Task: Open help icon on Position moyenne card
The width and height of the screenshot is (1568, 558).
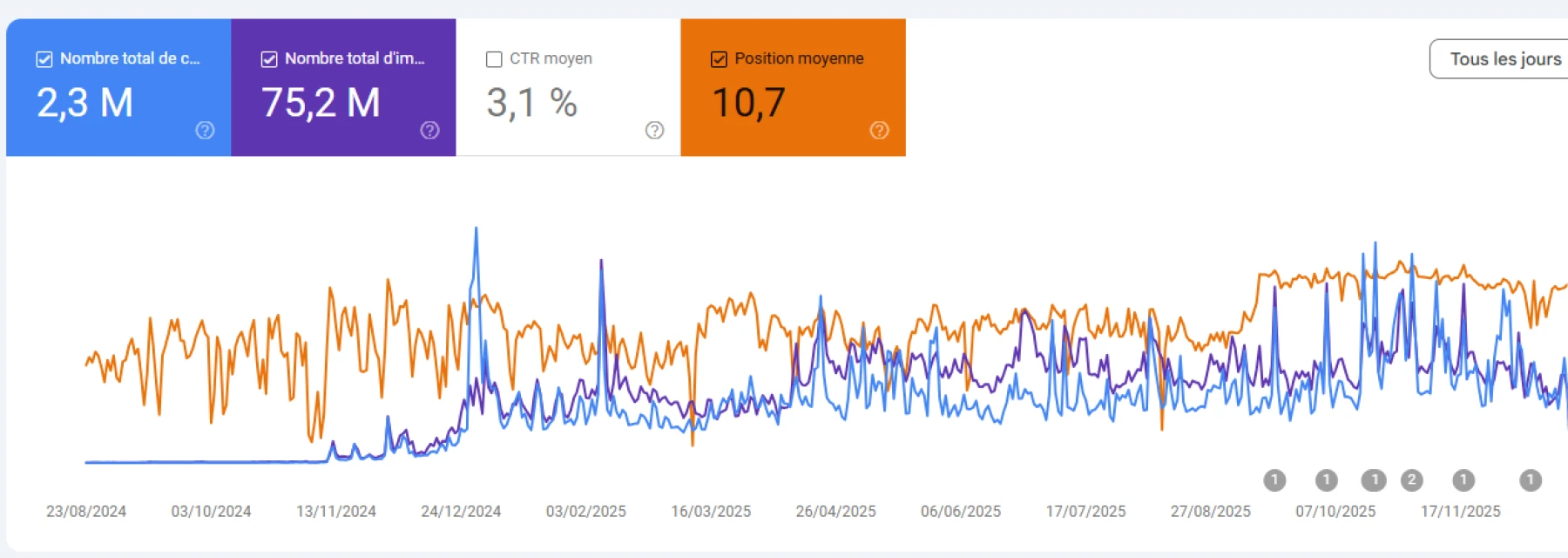Action: coord(879,130)
